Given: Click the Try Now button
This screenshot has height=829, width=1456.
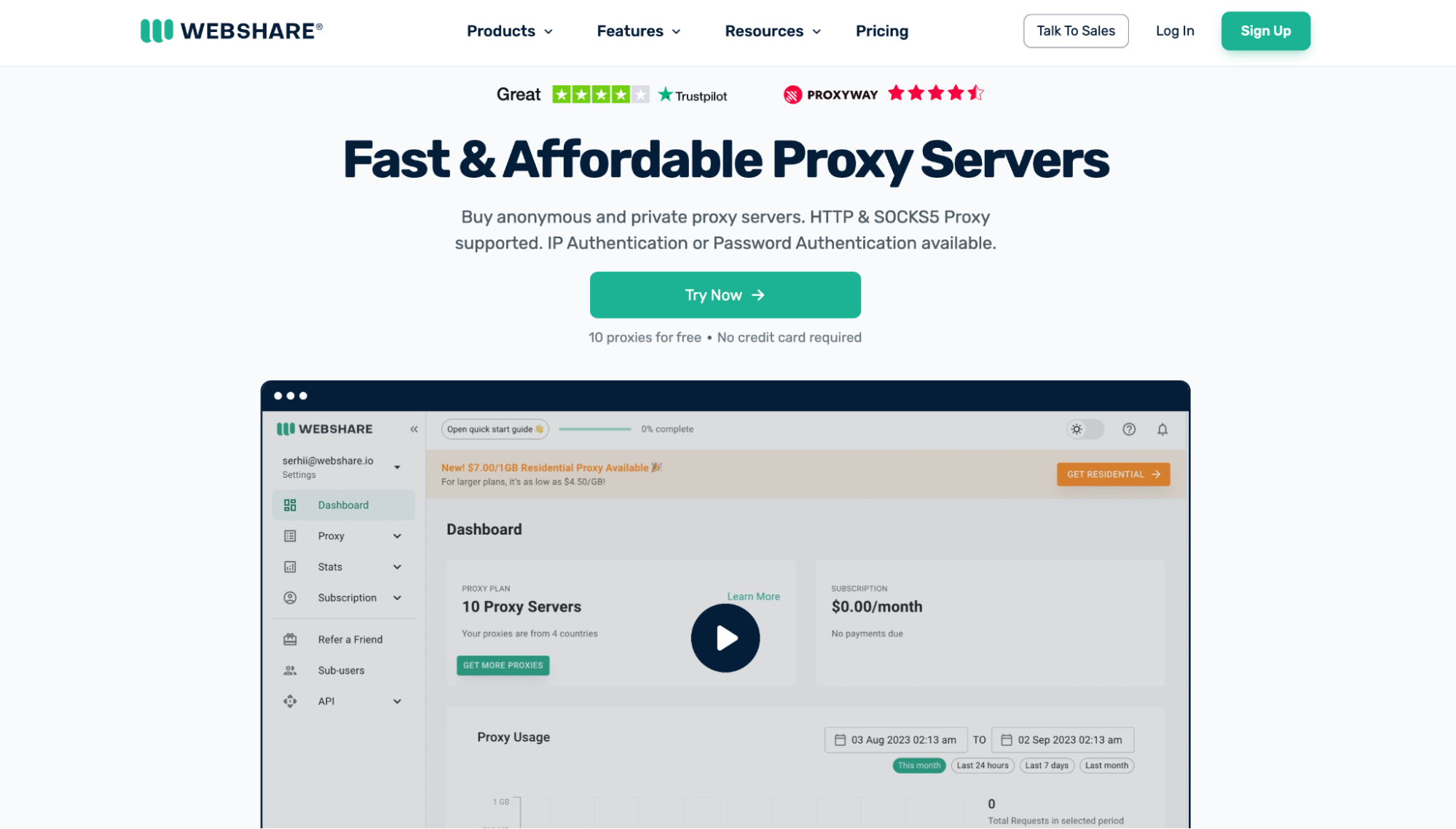Looking at the screenshot, I should (x=725, y=295).
